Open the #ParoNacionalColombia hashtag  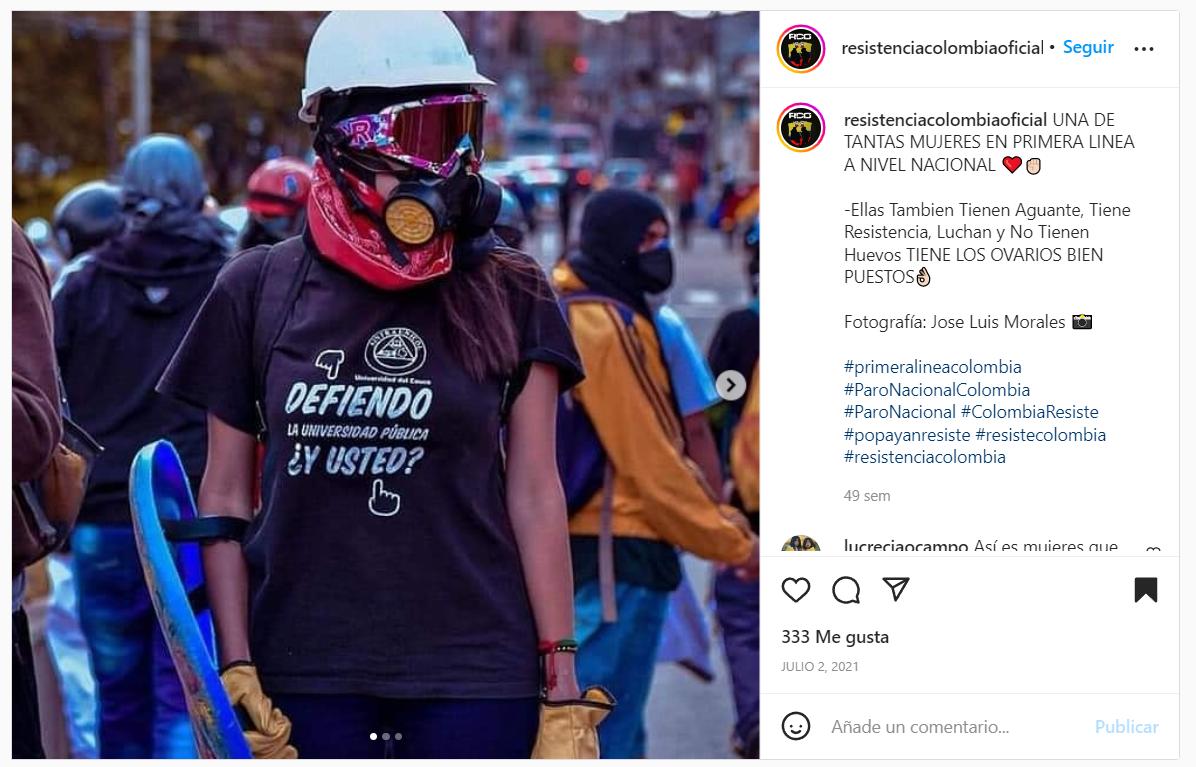coord(937,390)
